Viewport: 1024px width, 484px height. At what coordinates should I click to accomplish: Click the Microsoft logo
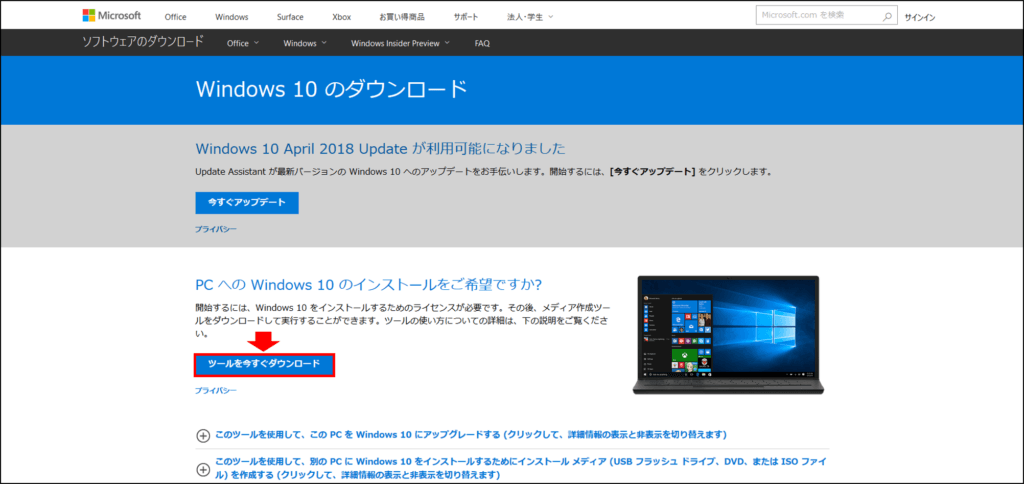pos(112,16)
